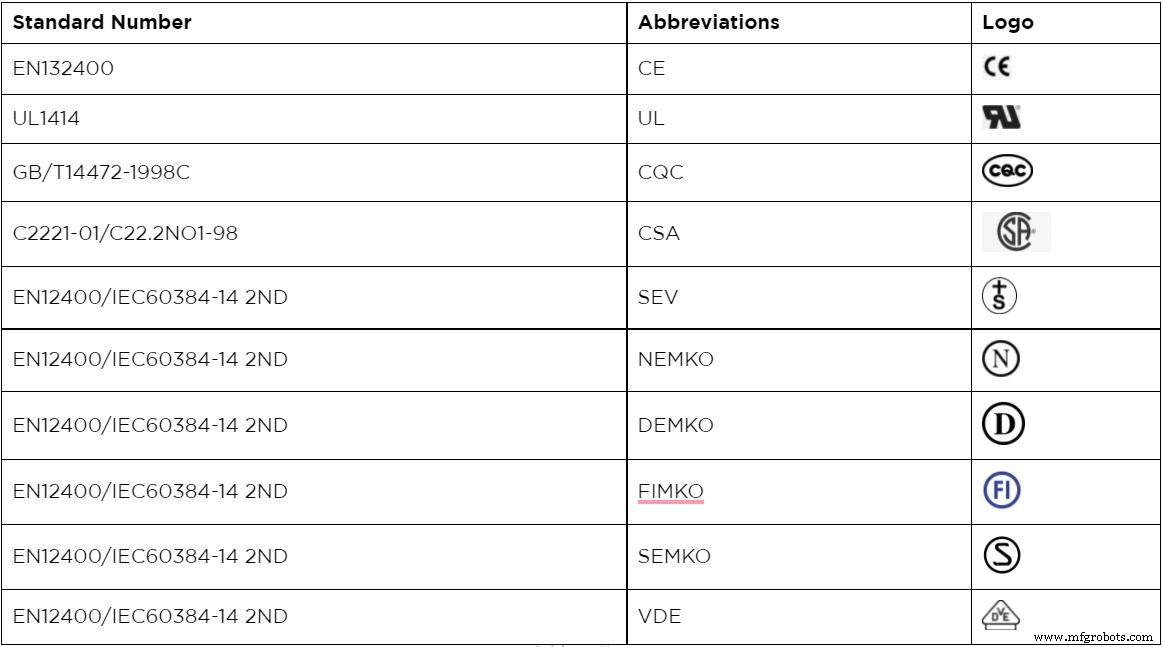
Task: Click the Abbreviations column header
Action: point(709,22)
